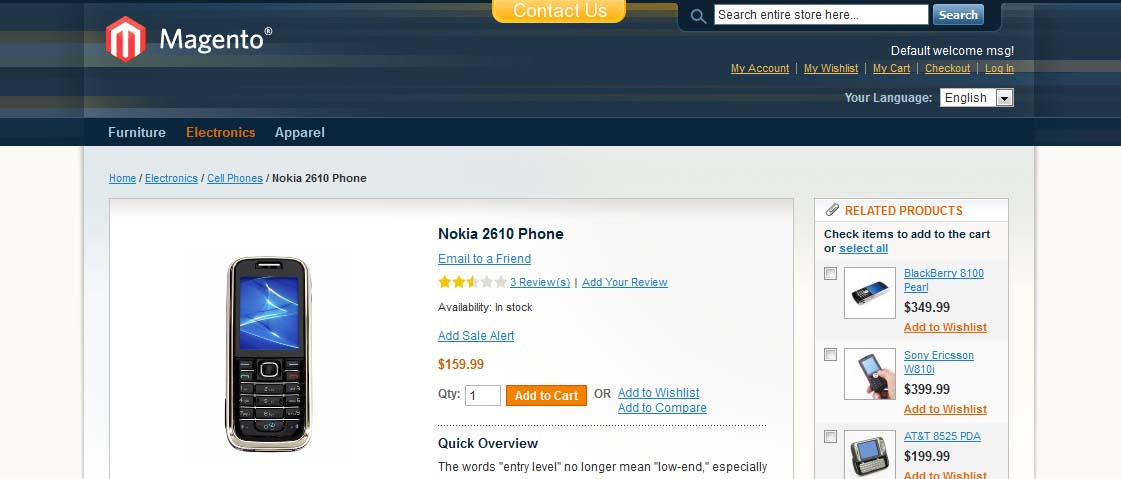Click the Nokia 2610 product image

268,353
